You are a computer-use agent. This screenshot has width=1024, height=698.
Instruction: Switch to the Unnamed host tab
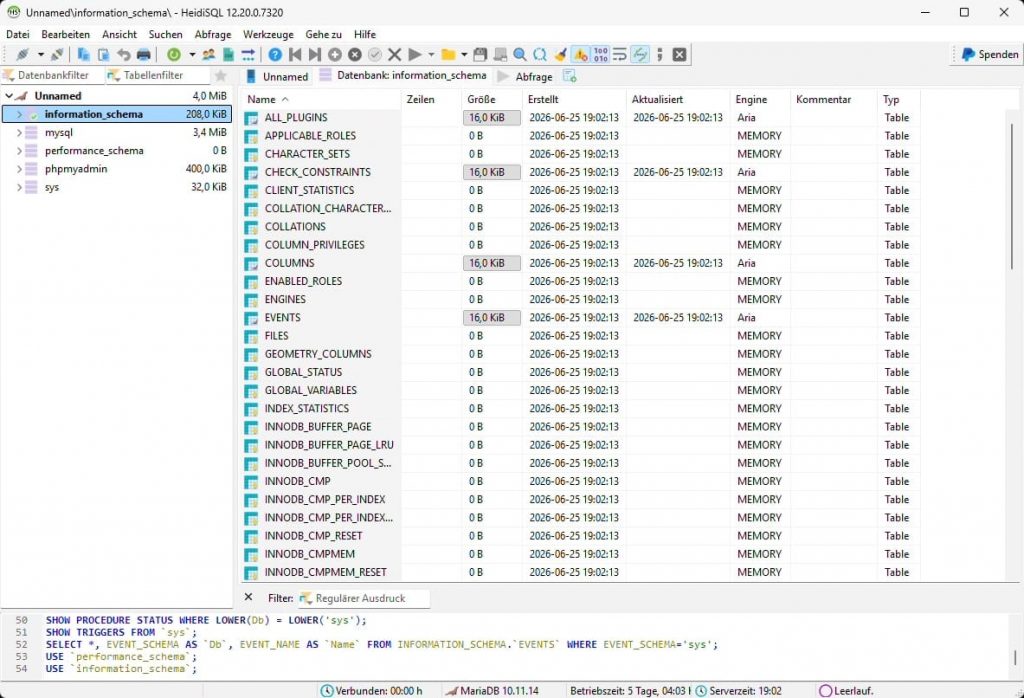(x=277, y=76)
